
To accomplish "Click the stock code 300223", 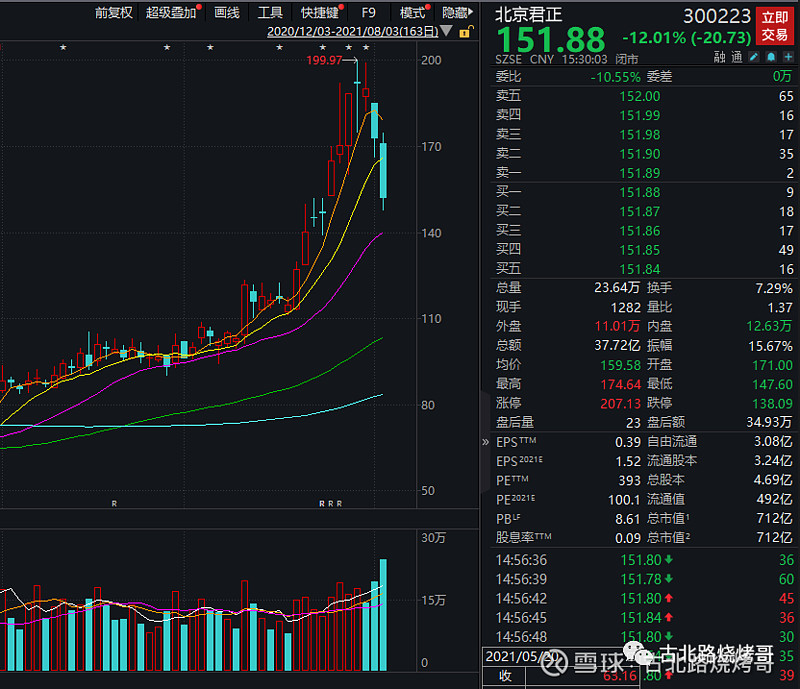I will click(x=717, y=17).
